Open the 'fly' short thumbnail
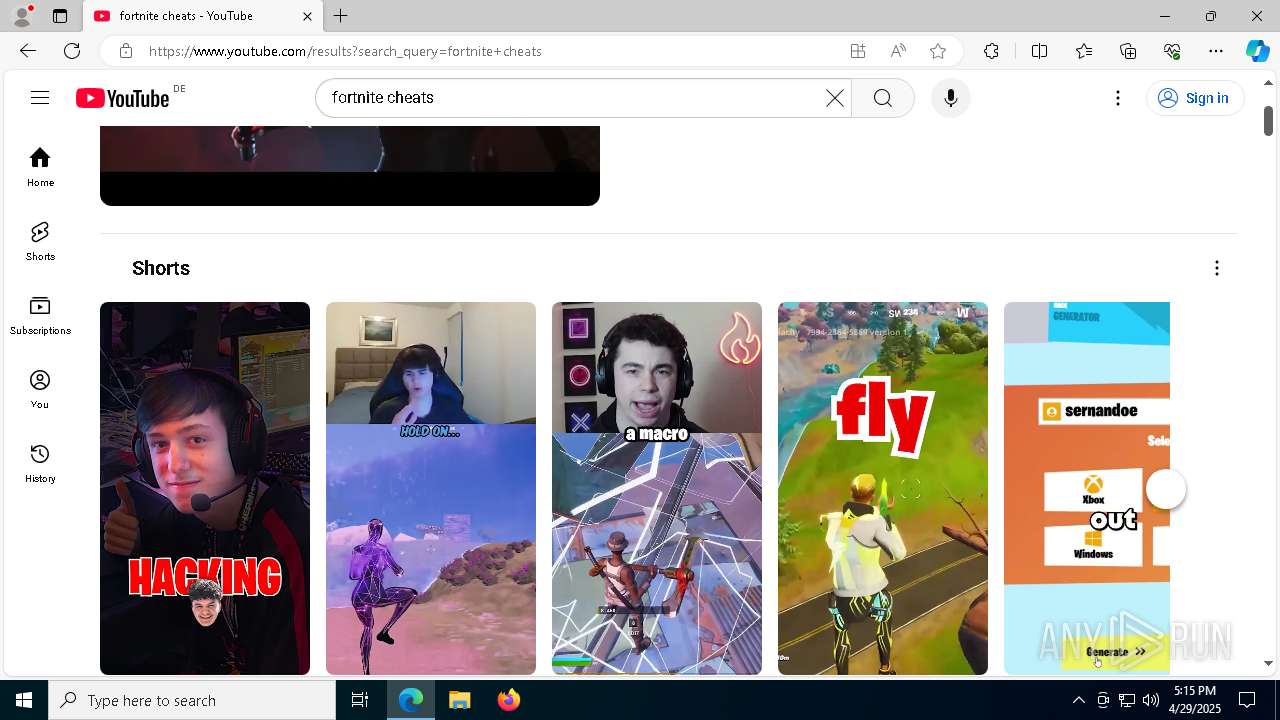The image size is (1280, 720). pos(883,488)
